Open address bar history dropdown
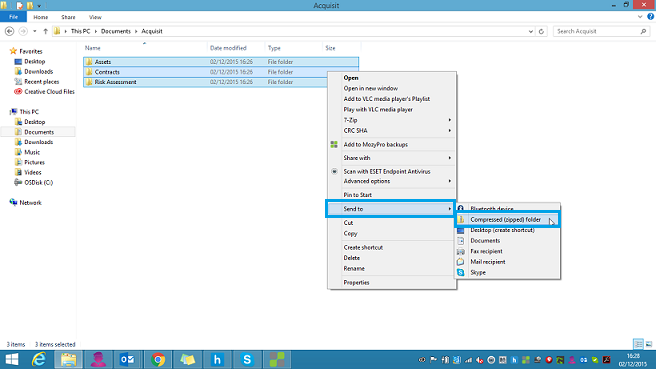The image size is (656, 369). (x=530, y=31)
